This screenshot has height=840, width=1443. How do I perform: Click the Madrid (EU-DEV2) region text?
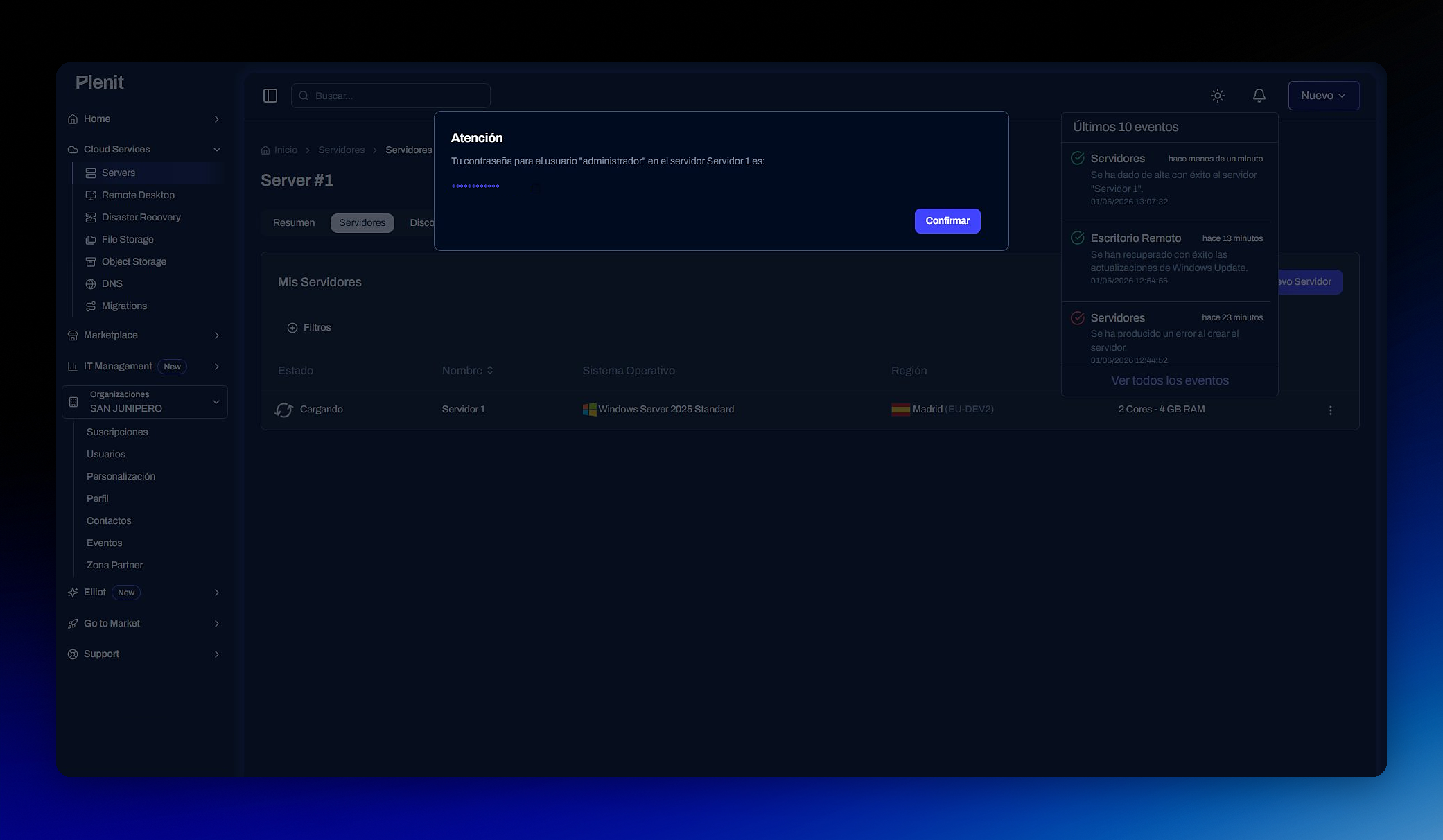coord(953,410)
